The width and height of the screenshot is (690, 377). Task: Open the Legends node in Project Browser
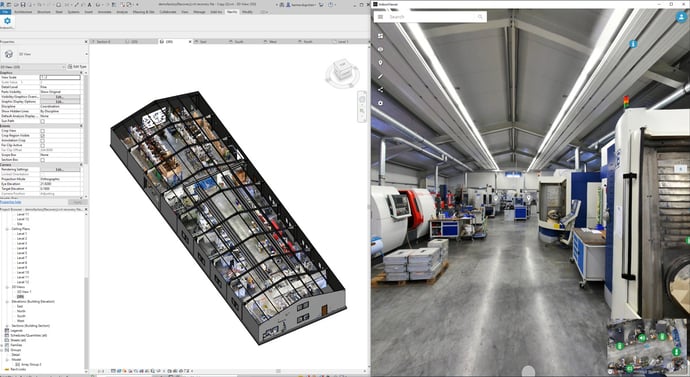17,330
